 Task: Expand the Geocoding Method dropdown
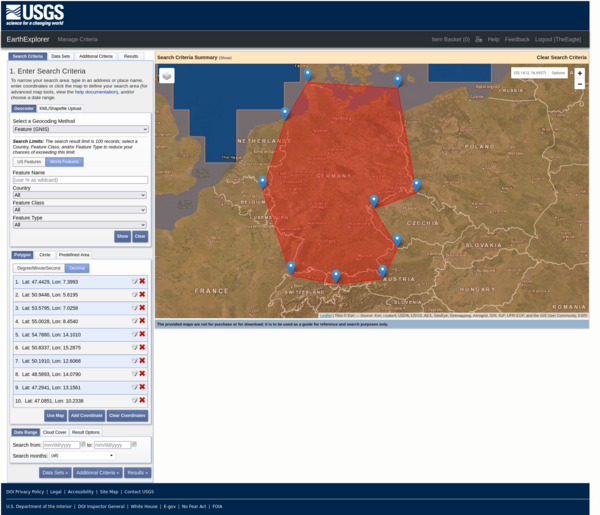point(80,129)
